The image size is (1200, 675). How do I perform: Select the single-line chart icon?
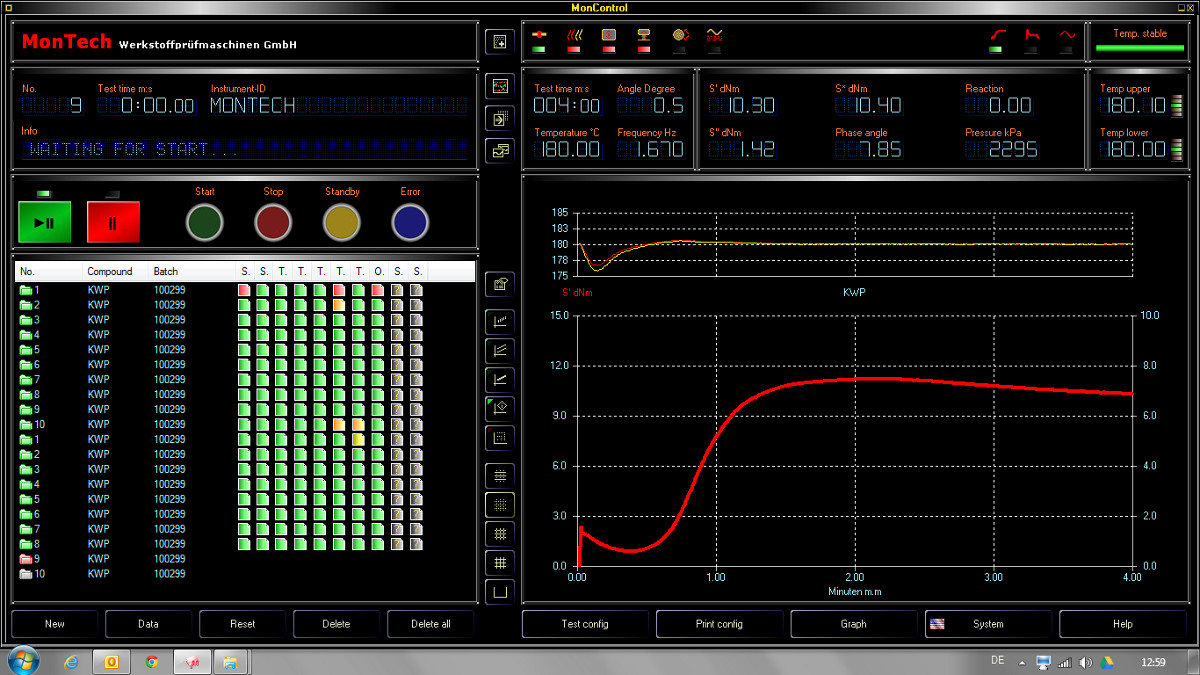pos(499,380)
